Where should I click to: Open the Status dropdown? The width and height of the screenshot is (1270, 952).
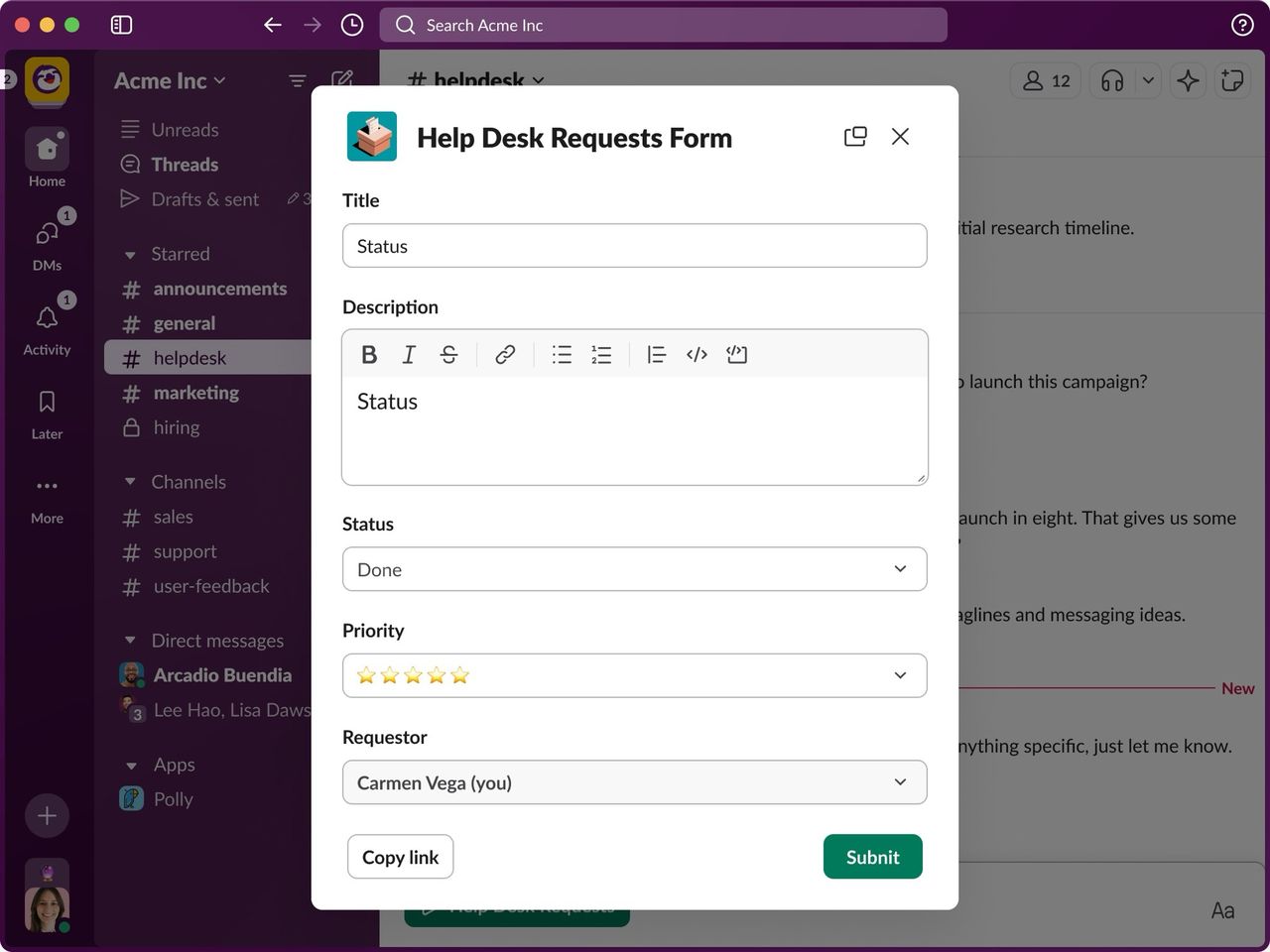tap(634, 569)
